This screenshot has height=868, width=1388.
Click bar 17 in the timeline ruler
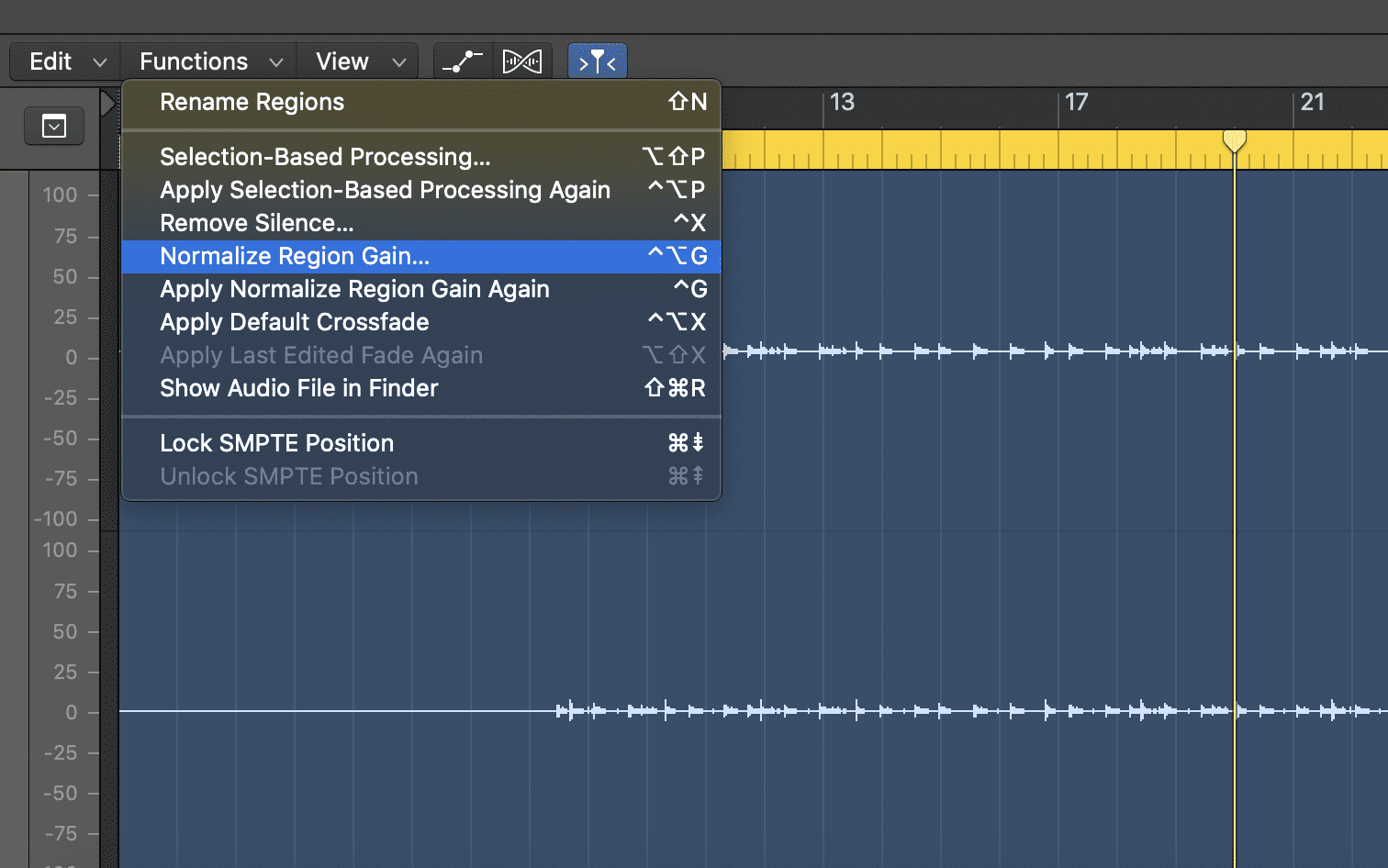click(1076, 103)
